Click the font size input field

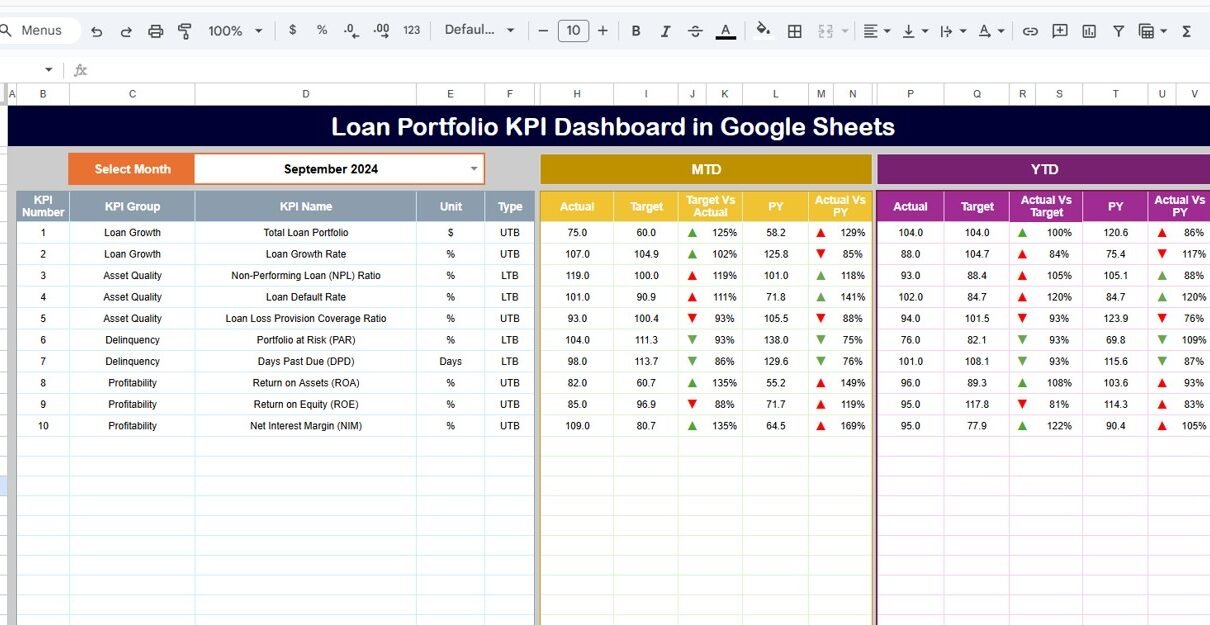pos(572,31)
